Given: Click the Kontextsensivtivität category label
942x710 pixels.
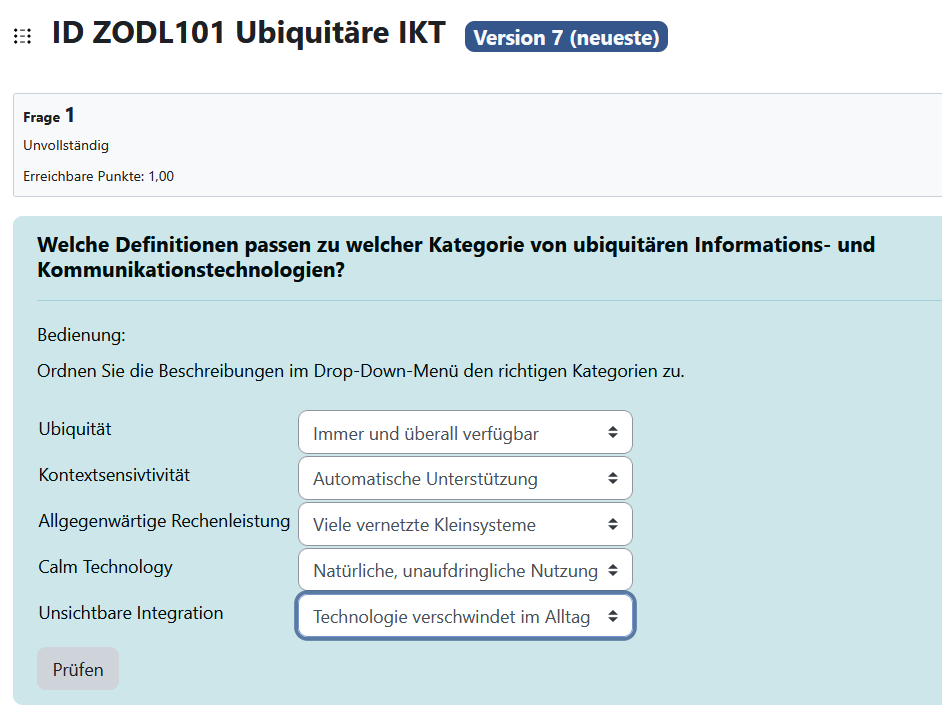Looking at the screenshot, I should (x=113, y=475).
